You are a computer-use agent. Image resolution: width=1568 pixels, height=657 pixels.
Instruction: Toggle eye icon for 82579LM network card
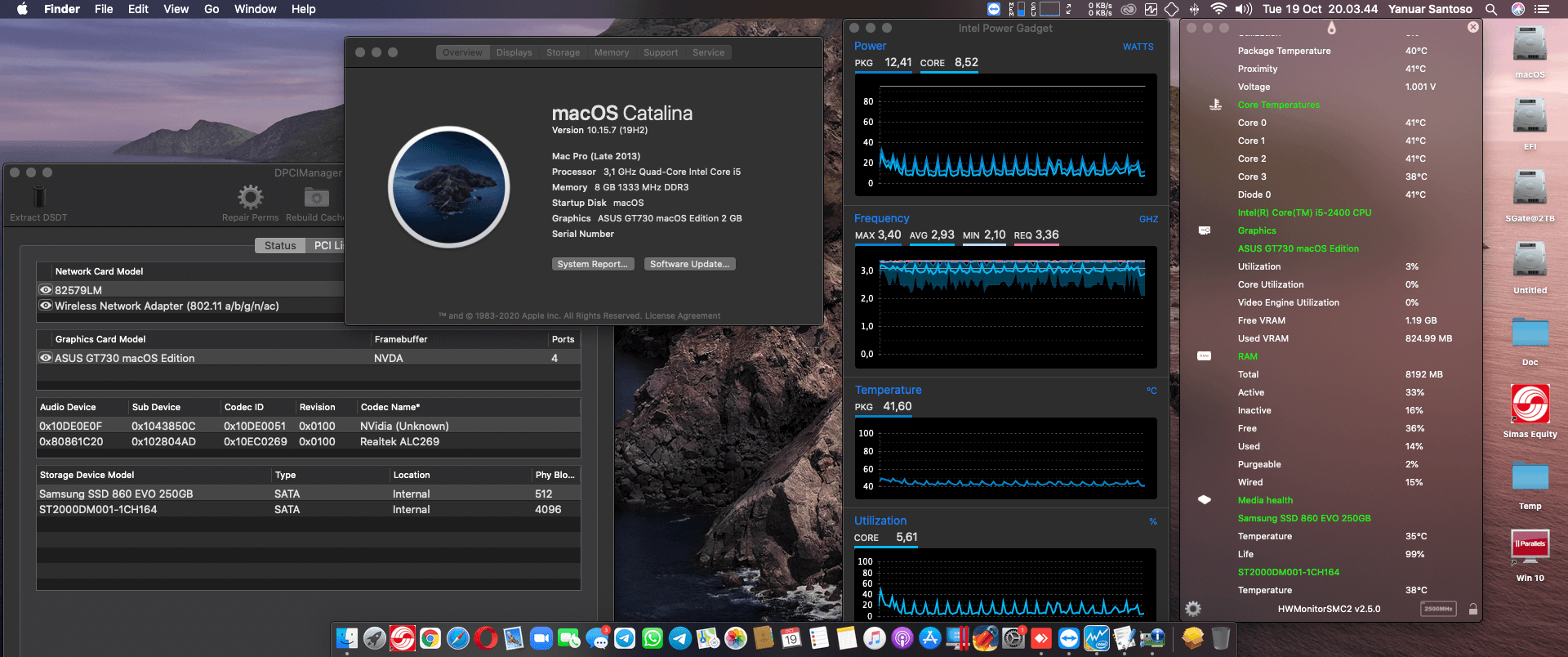point(46,290)
